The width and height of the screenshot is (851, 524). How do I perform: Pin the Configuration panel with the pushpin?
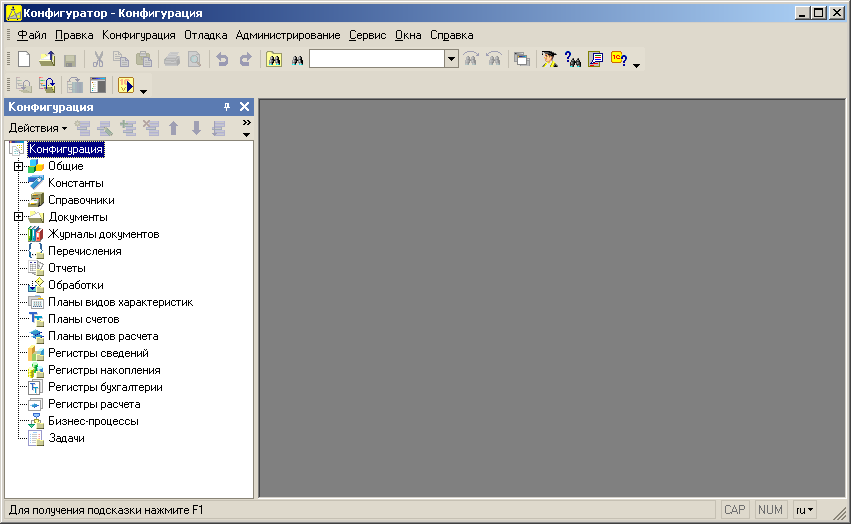227,107
